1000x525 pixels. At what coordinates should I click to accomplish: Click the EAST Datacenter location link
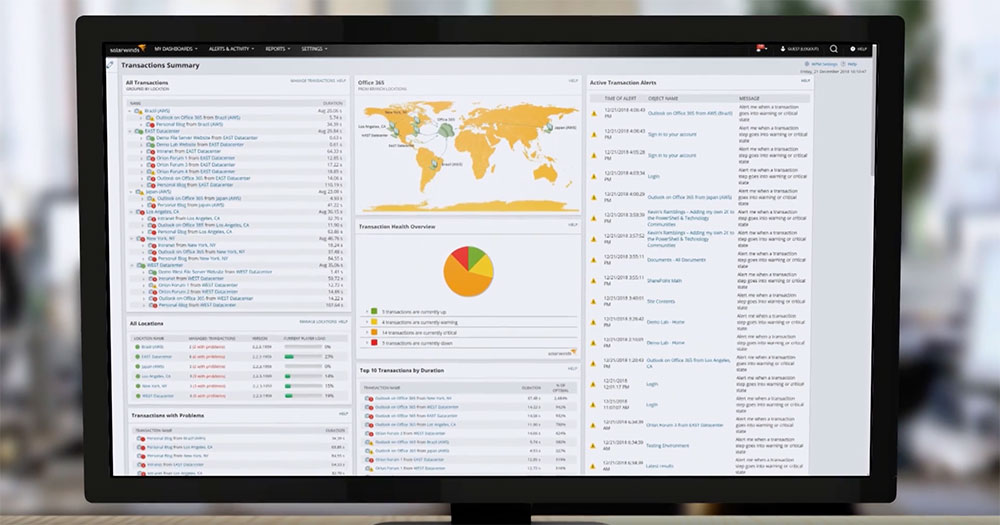coord(157,357)
